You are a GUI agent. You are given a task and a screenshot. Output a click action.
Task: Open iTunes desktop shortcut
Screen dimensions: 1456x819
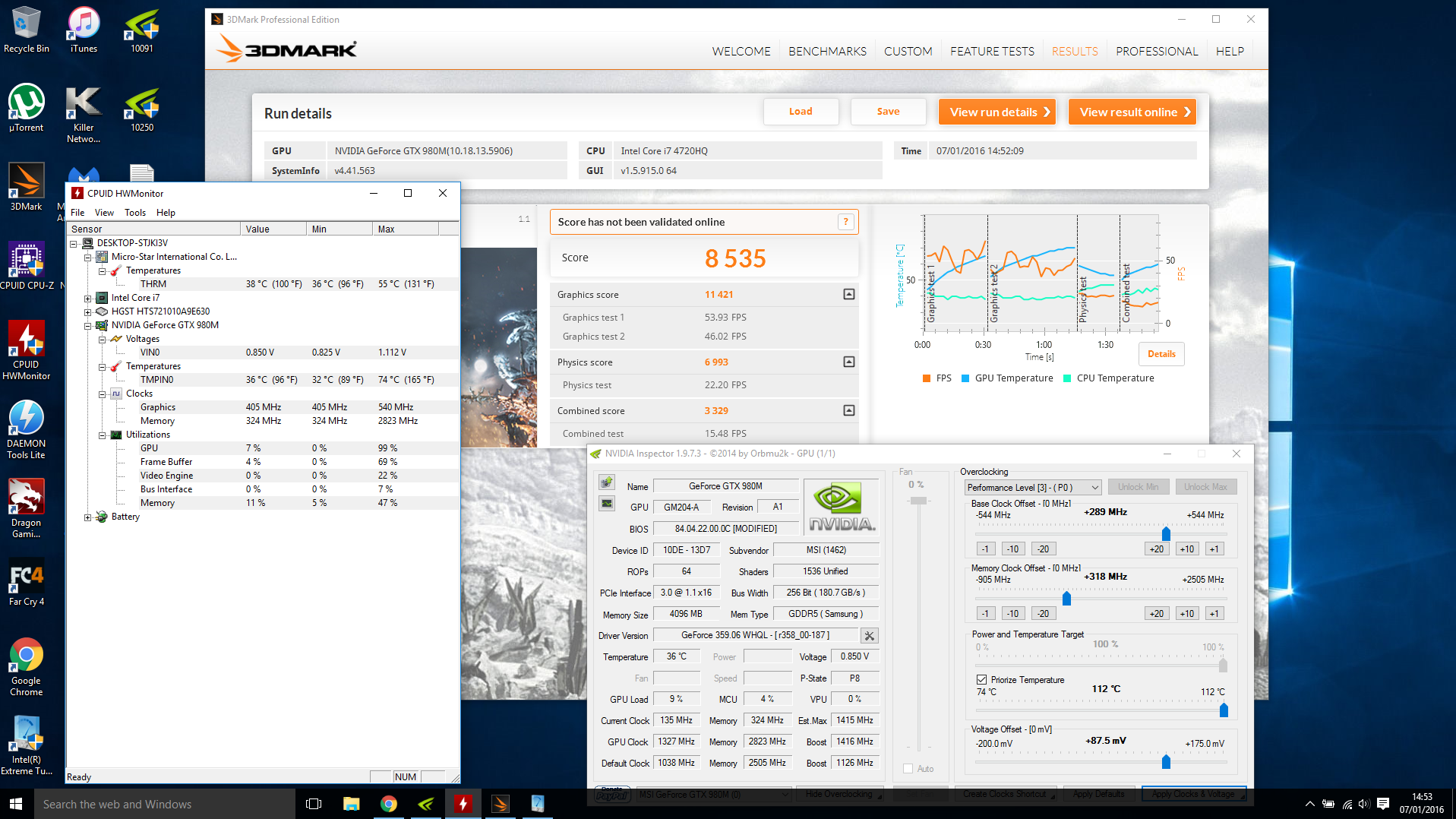[x=84, y=30]
